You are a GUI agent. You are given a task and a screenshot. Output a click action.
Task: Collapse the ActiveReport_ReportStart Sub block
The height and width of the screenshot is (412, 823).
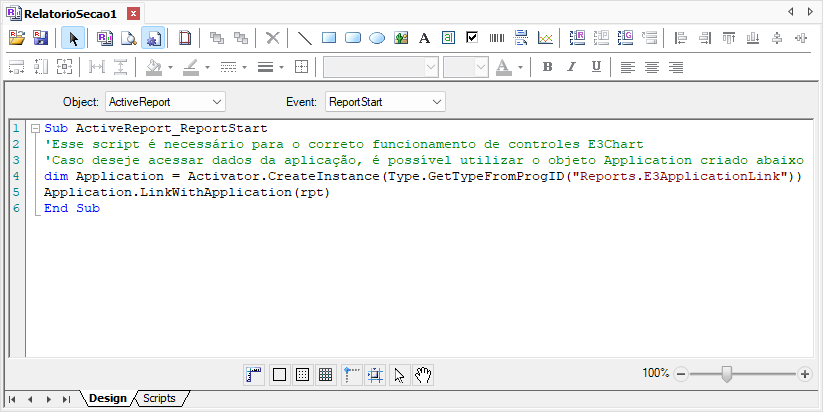pos(35,129)
